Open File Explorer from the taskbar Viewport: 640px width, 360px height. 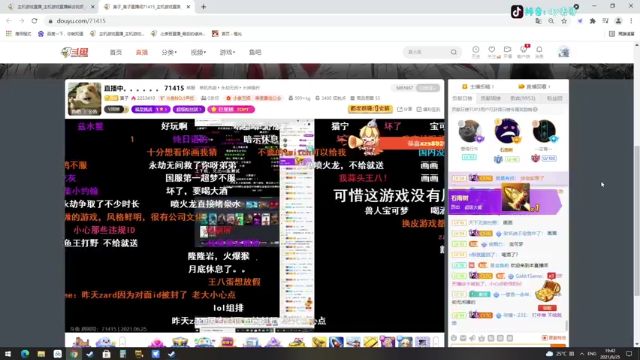[41, 354]
